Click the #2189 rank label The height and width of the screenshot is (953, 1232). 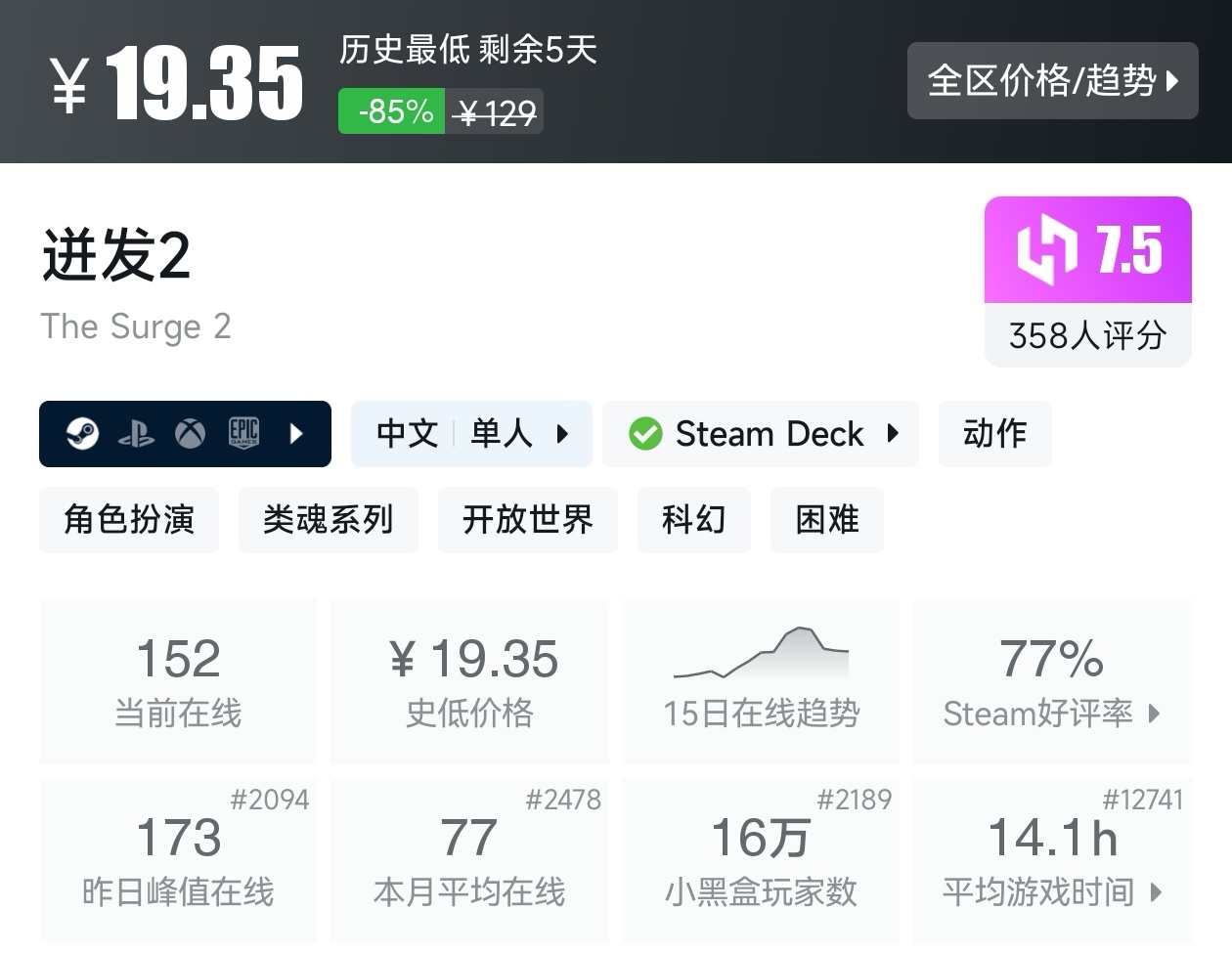[x=855, y=800]
